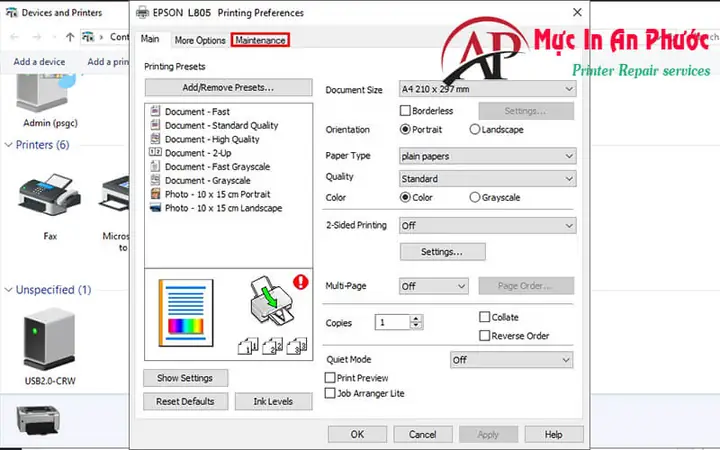Click the Cancel button
The height and width of the screenshot is (450, 720).
422,434
